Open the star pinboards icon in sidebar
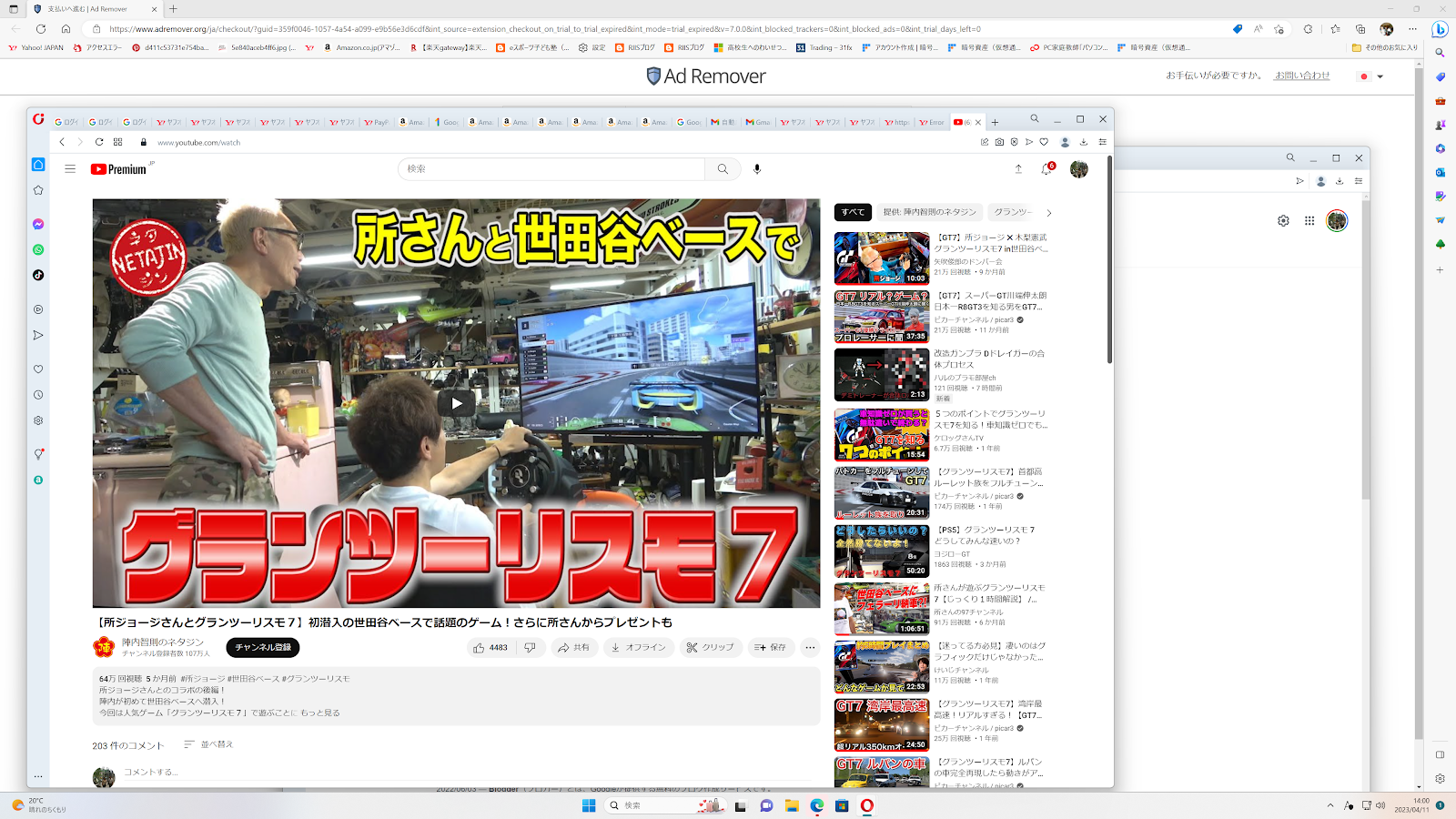Screen dimensions: 1456x819 pos(38,190)
